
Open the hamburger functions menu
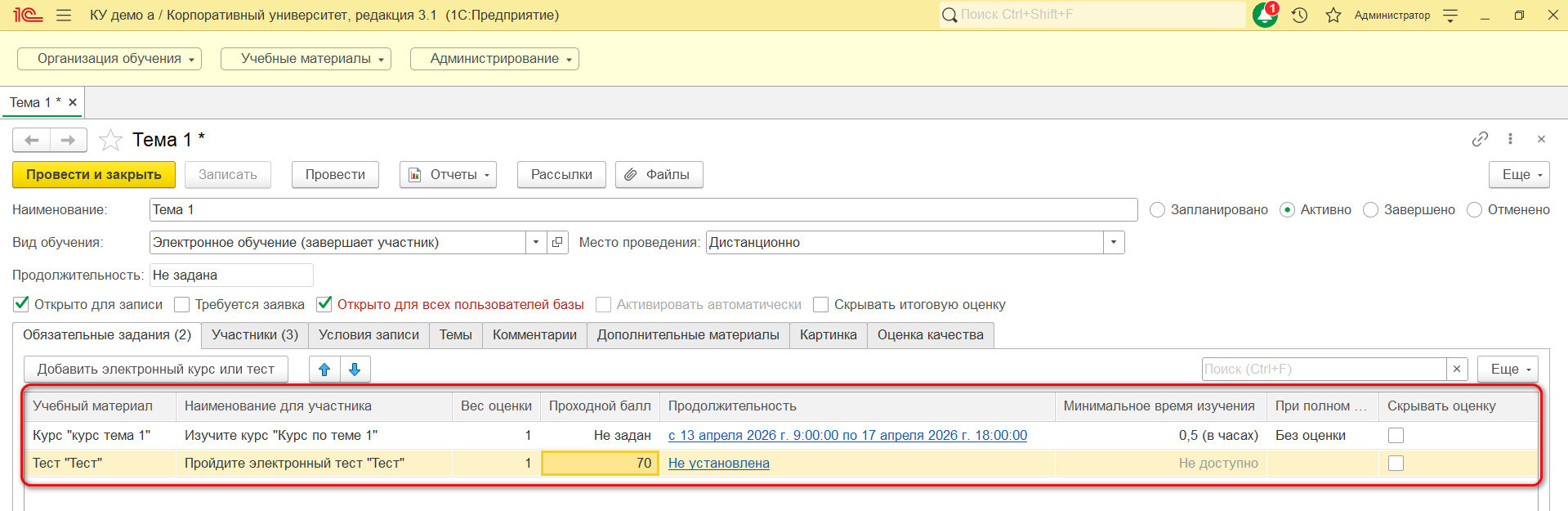click(64, 15)
